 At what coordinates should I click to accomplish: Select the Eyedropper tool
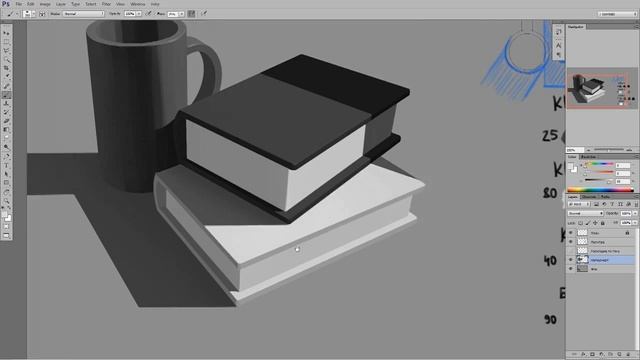coord(6,77)
